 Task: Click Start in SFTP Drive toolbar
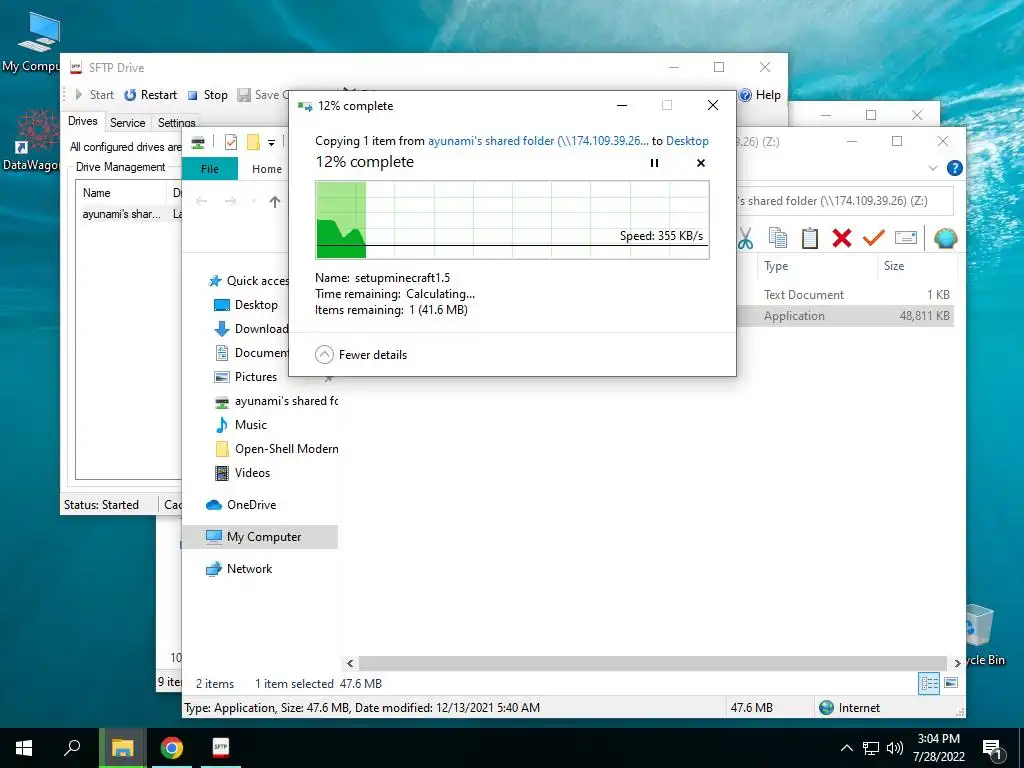click(x=95, y=95)
